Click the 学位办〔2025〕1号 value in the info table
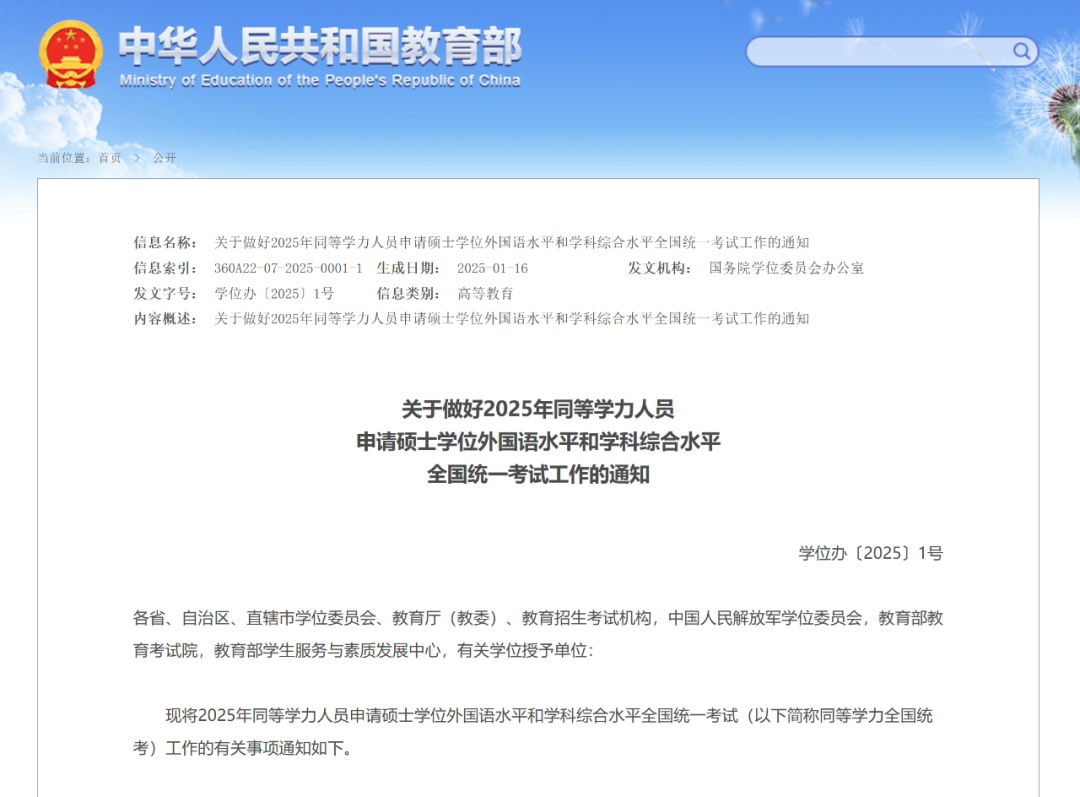The width and height of the screenshot is (1080, 797). click(x=274, y=293)
